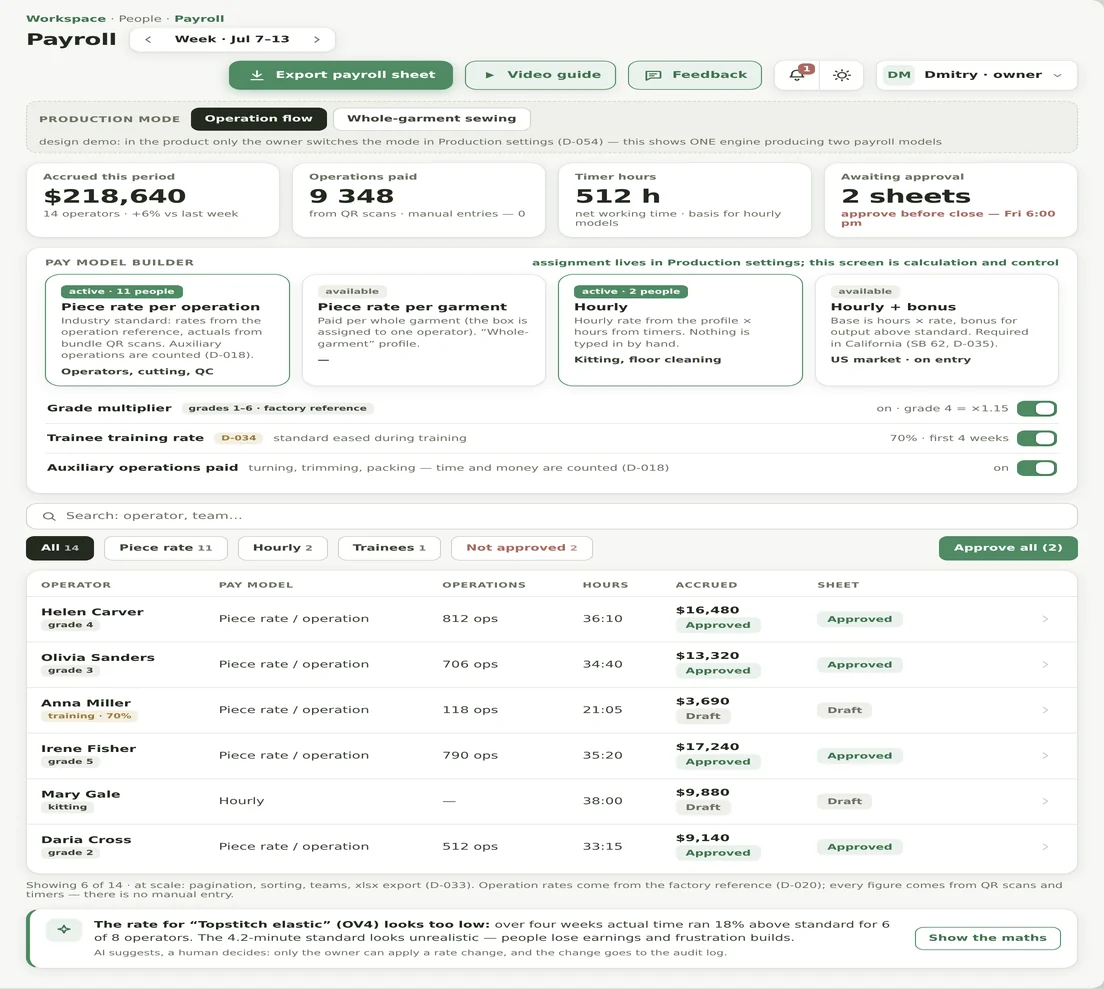Viewport: 1104px width, 989px height.
Task: Filter by the All 14 tab
Action: click(x=60, y=548)
